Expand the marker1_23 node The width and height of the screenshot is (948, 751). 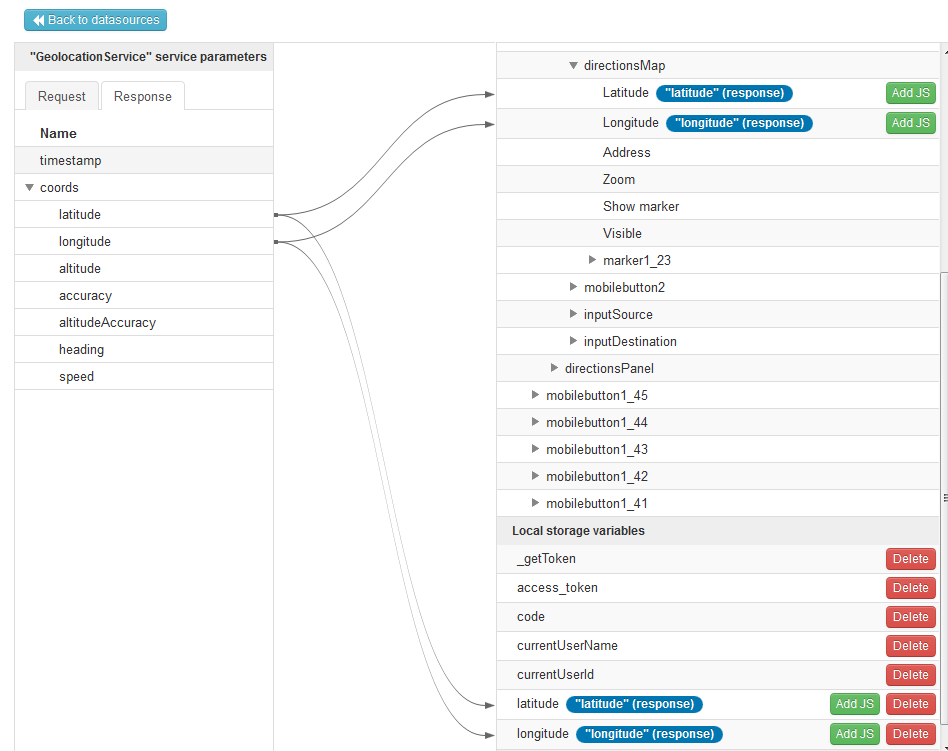click(592, 260)
